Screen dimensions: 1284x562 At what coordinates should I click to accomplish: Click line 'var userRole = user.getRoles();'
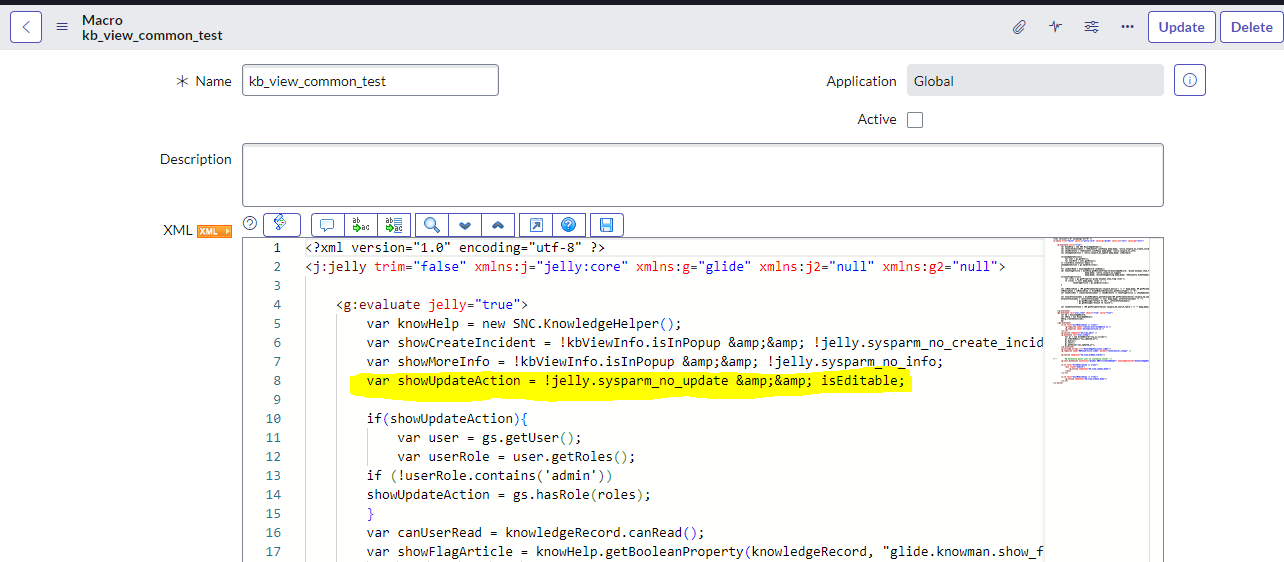click(x=516, y=457)
